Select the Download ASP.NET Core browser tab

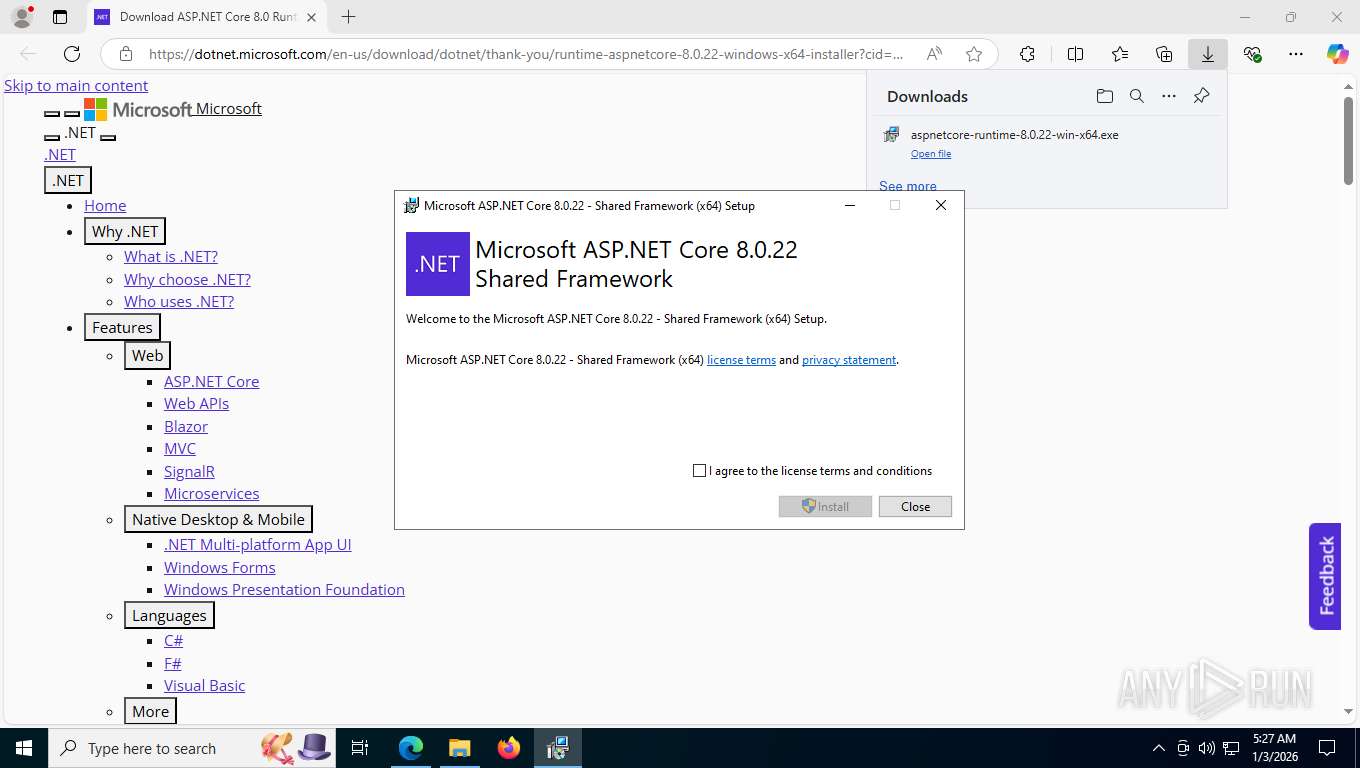pos(206,17)
